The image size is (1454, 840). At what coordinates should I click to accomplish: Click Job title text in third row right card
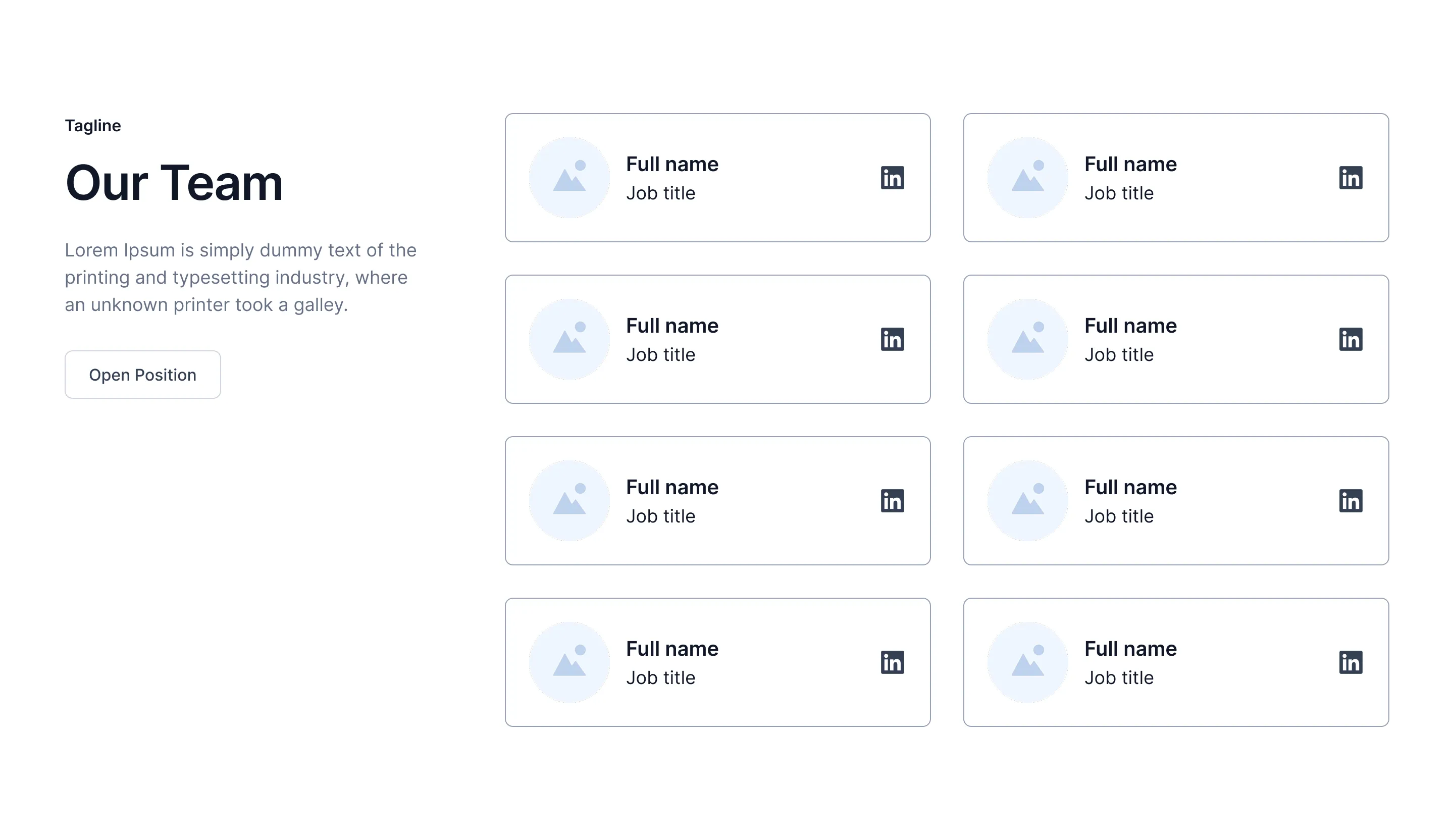coord(1119,516)
